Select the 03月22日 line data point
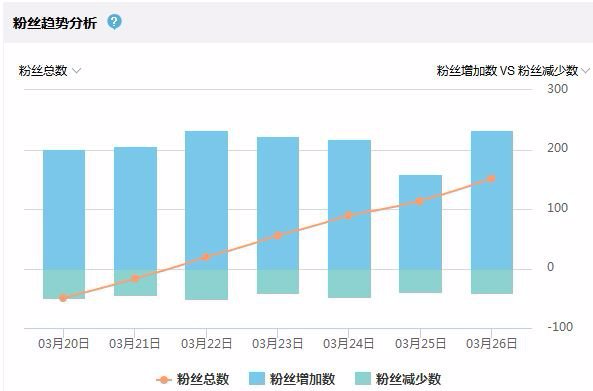Image resolution: width=593 pixels, height=391 pixels. pos(206,257)
